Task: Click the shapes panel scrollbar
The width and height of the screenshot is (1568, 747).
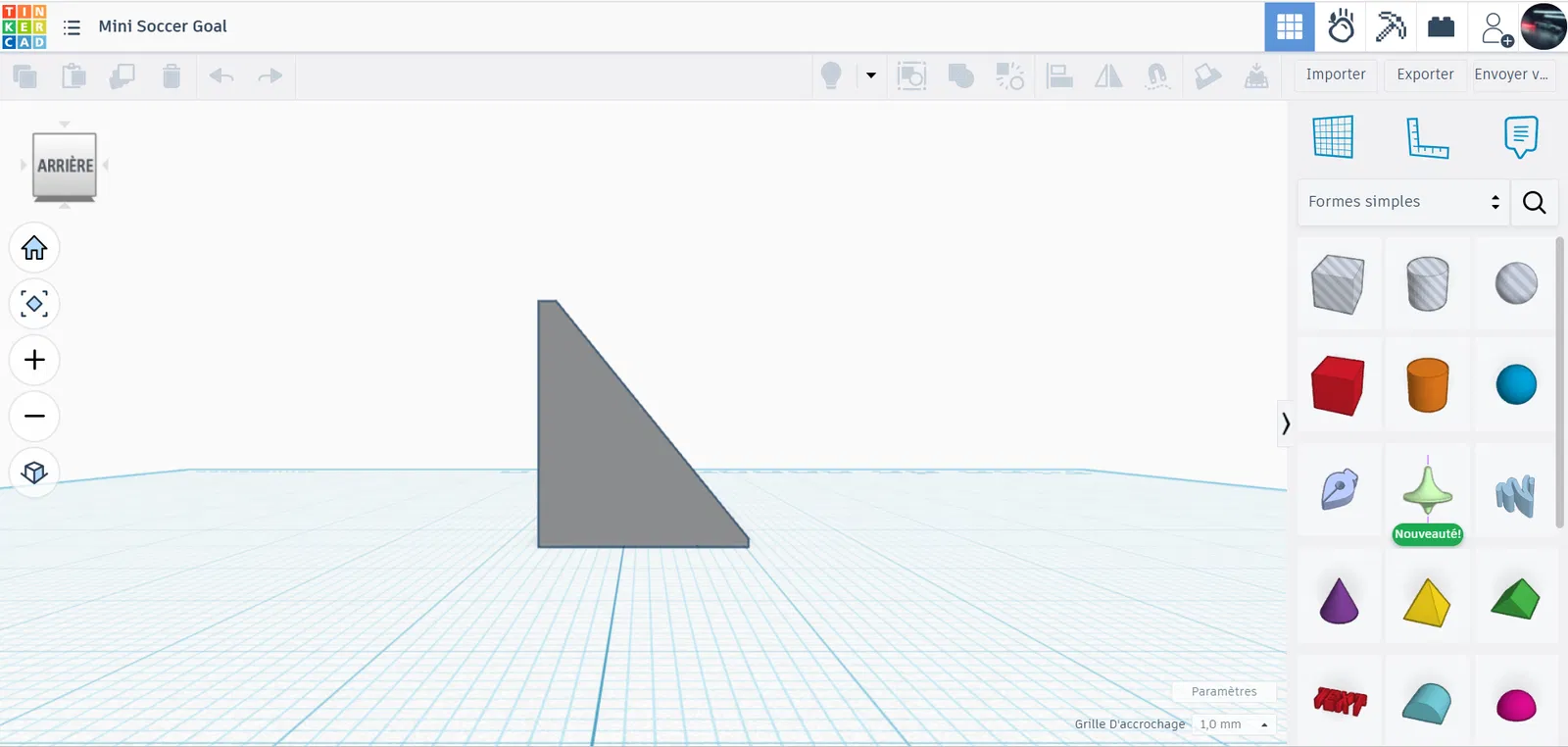Action: coord(1560,383)
